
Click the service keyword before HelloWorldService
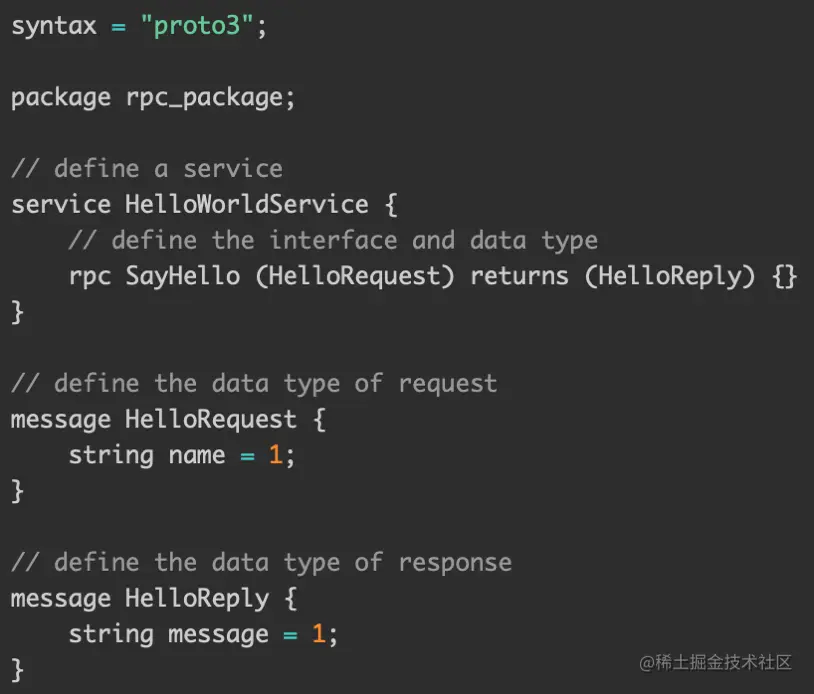61,205
